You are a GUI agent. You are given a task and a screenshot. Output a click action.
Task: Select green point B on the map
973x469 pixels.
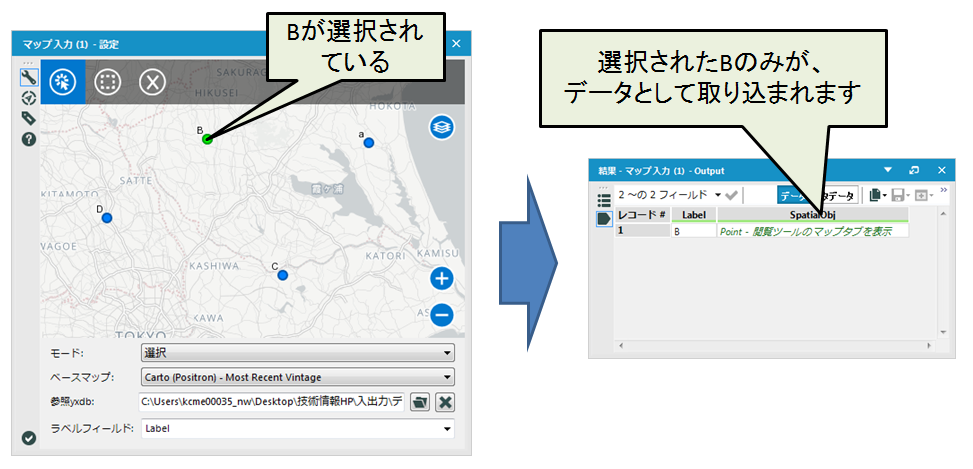(207, 140)
